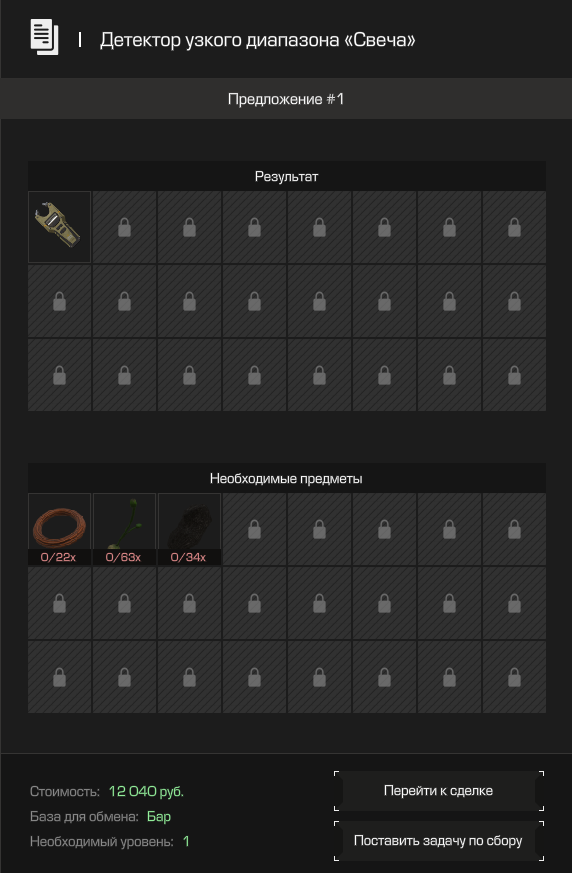Click the first locked slot in the bottom result row

click(x=60, y=375)
